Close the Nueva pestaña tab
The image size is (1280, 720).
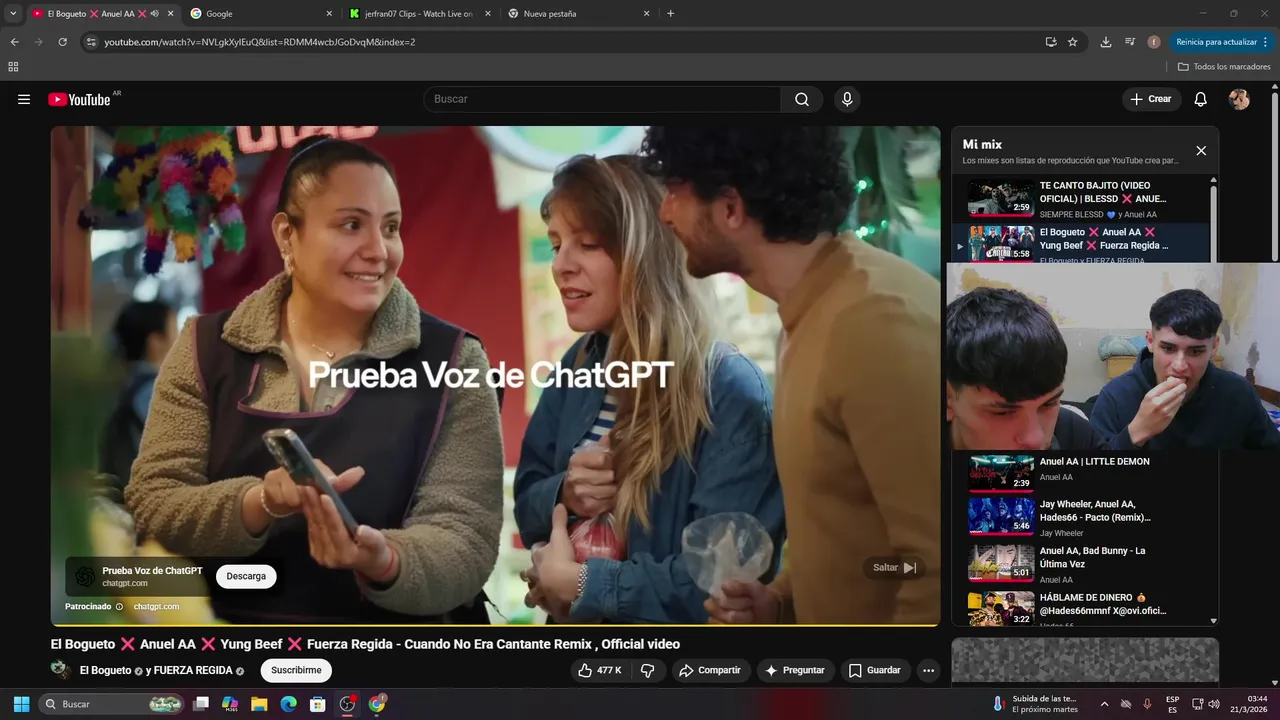pos(646,14)
